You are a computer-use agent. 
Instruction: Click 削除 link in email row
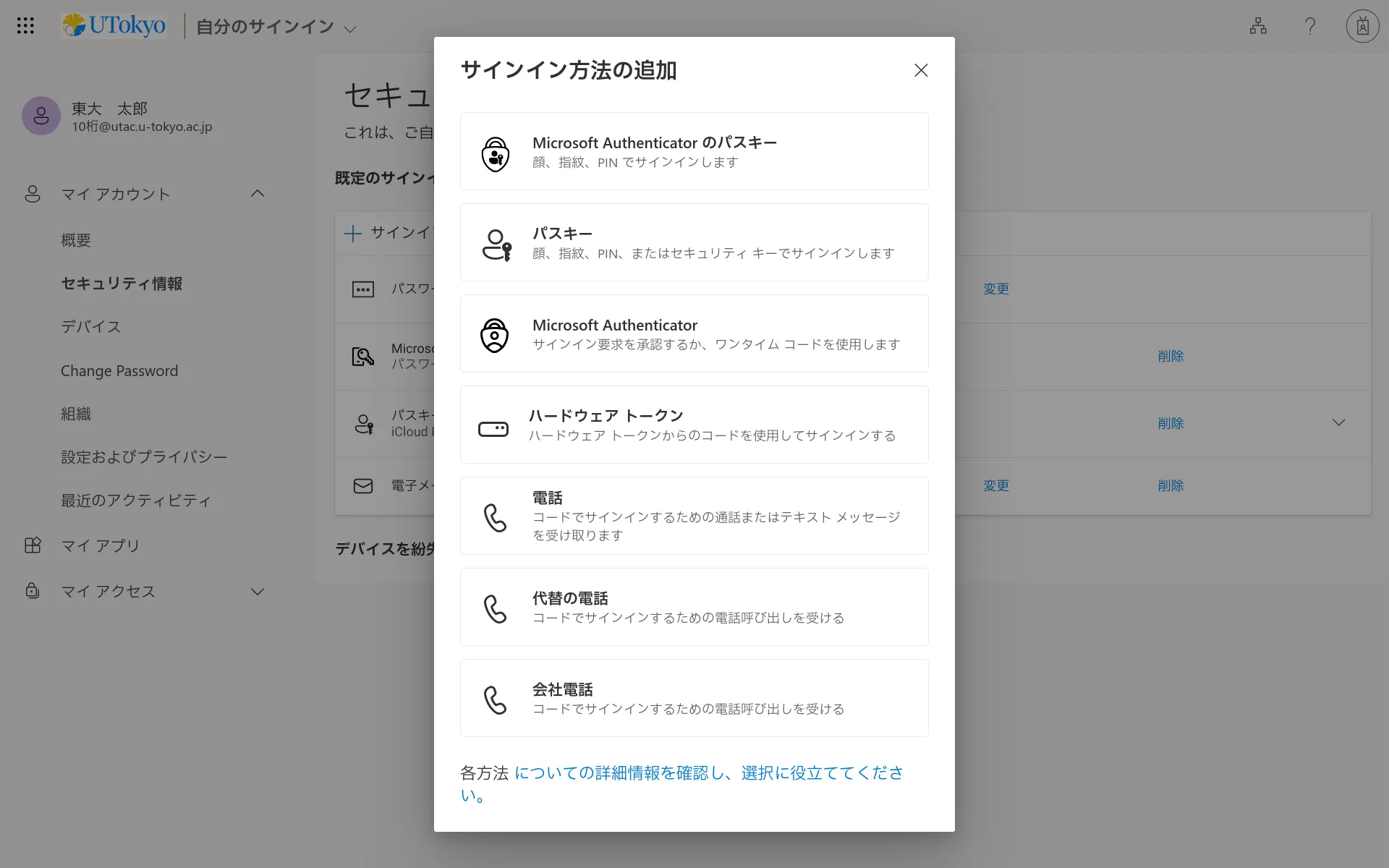1171,486
